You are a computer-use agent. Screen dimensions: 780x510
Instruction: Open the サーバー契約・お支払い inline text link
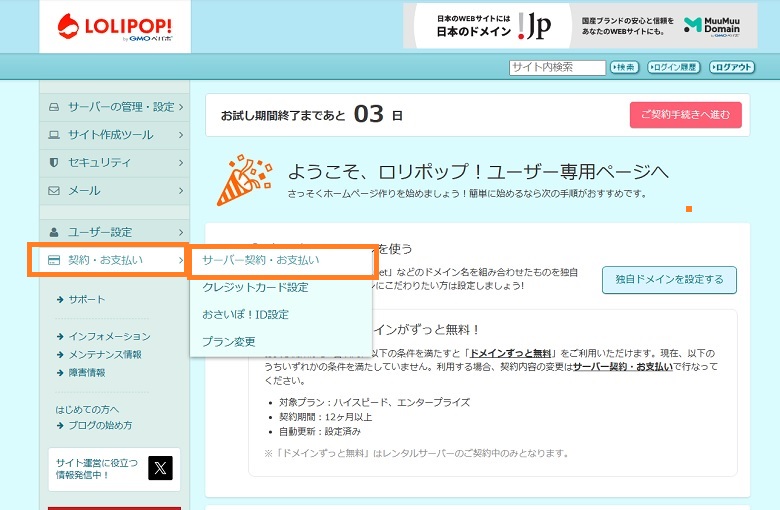[x=623, y=367]
